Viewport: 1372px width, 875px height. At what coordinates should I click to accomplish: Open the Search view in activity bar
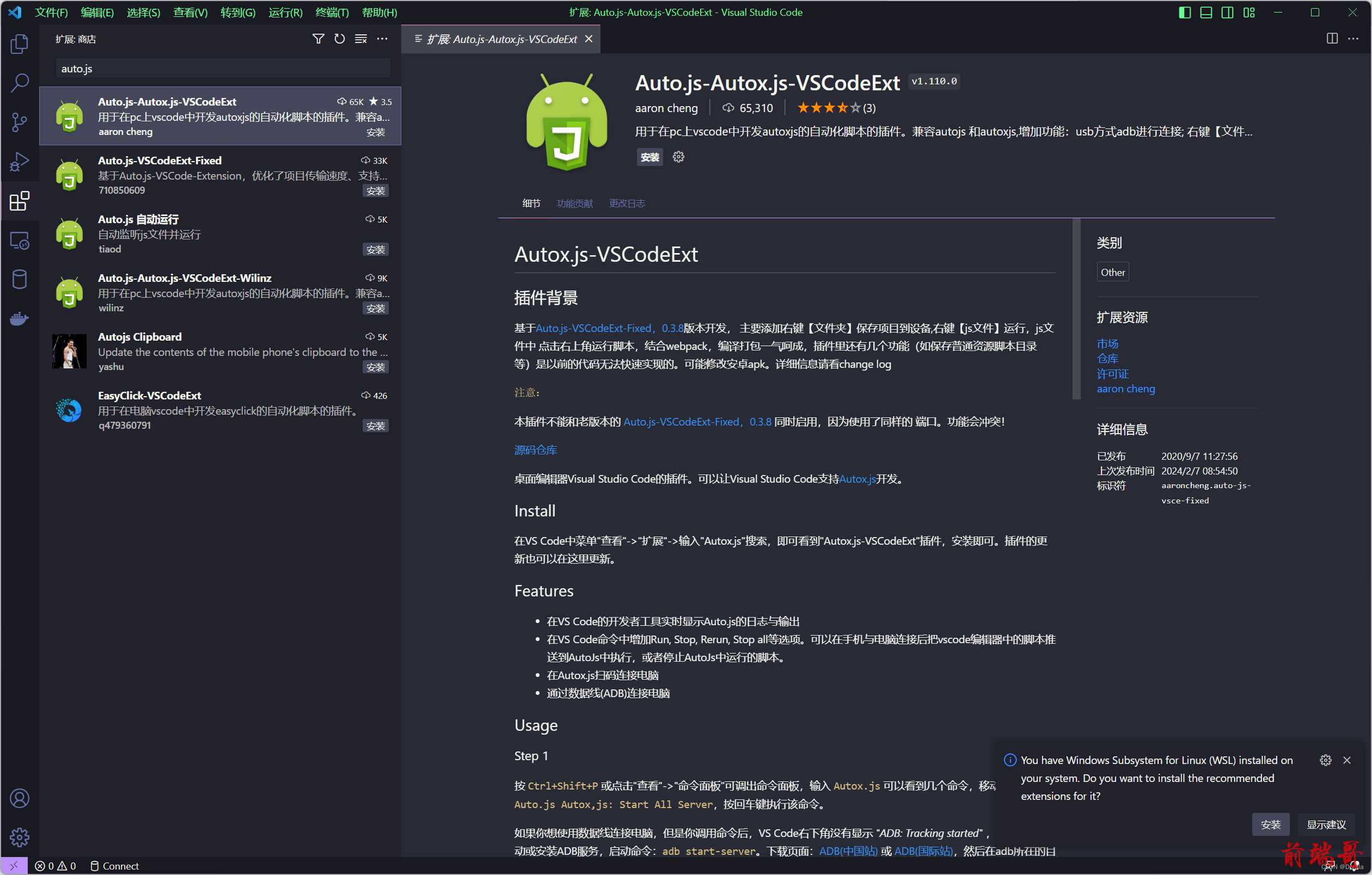20,83
